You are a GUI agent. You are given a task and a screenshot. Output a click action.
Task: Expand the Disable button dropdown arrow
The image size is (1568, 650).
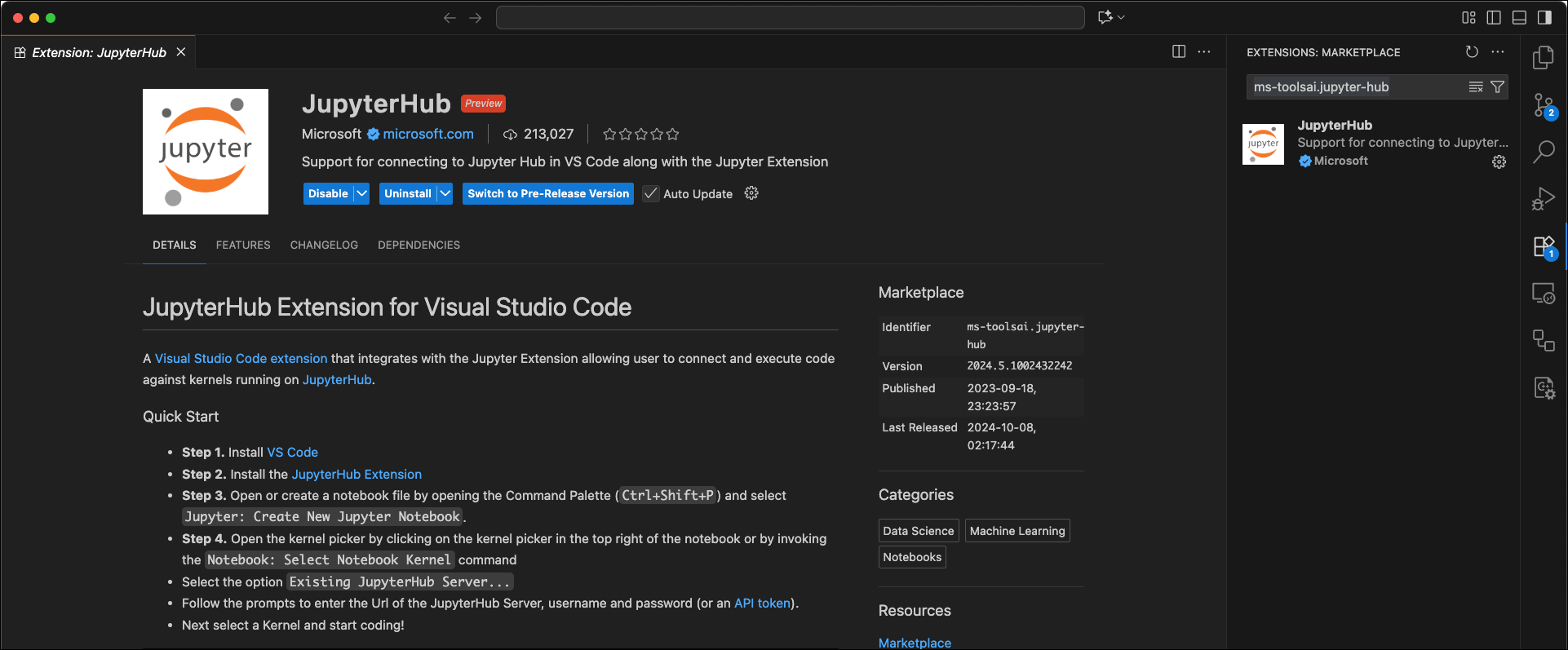[361, 193]
